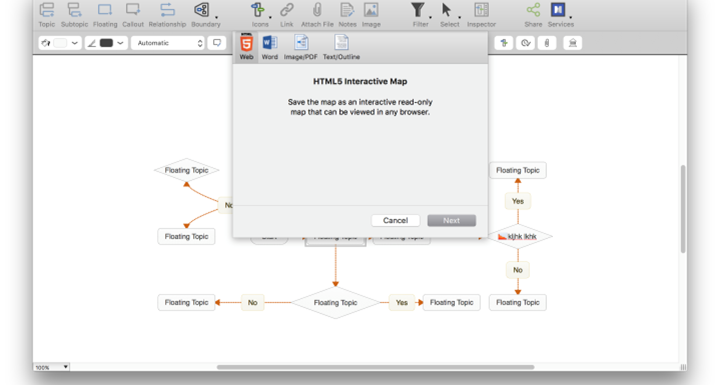Select the Image/PDF export tab

click(x=300, y=48)
